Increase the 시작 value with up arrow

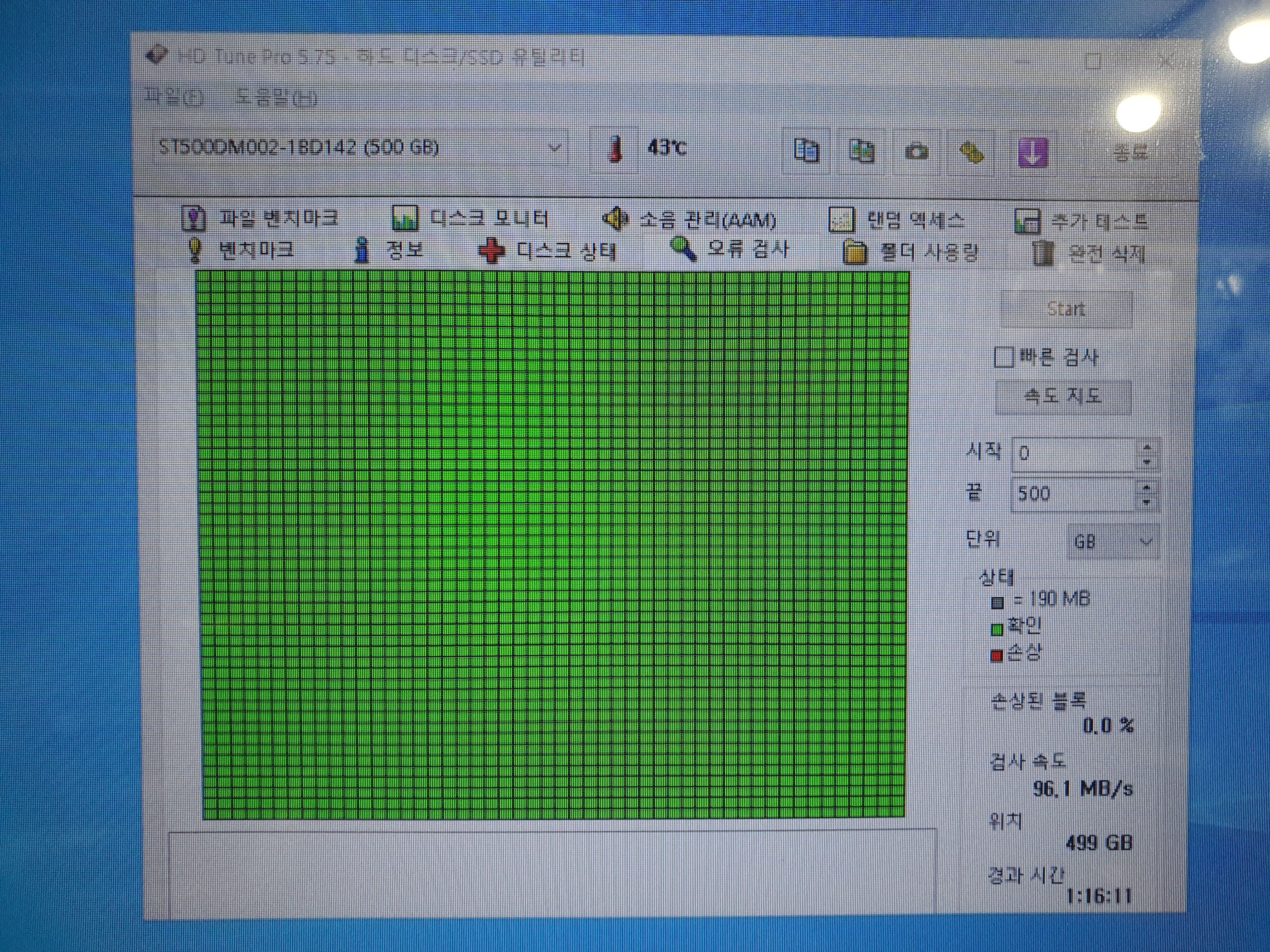[x=1147, y=447]
